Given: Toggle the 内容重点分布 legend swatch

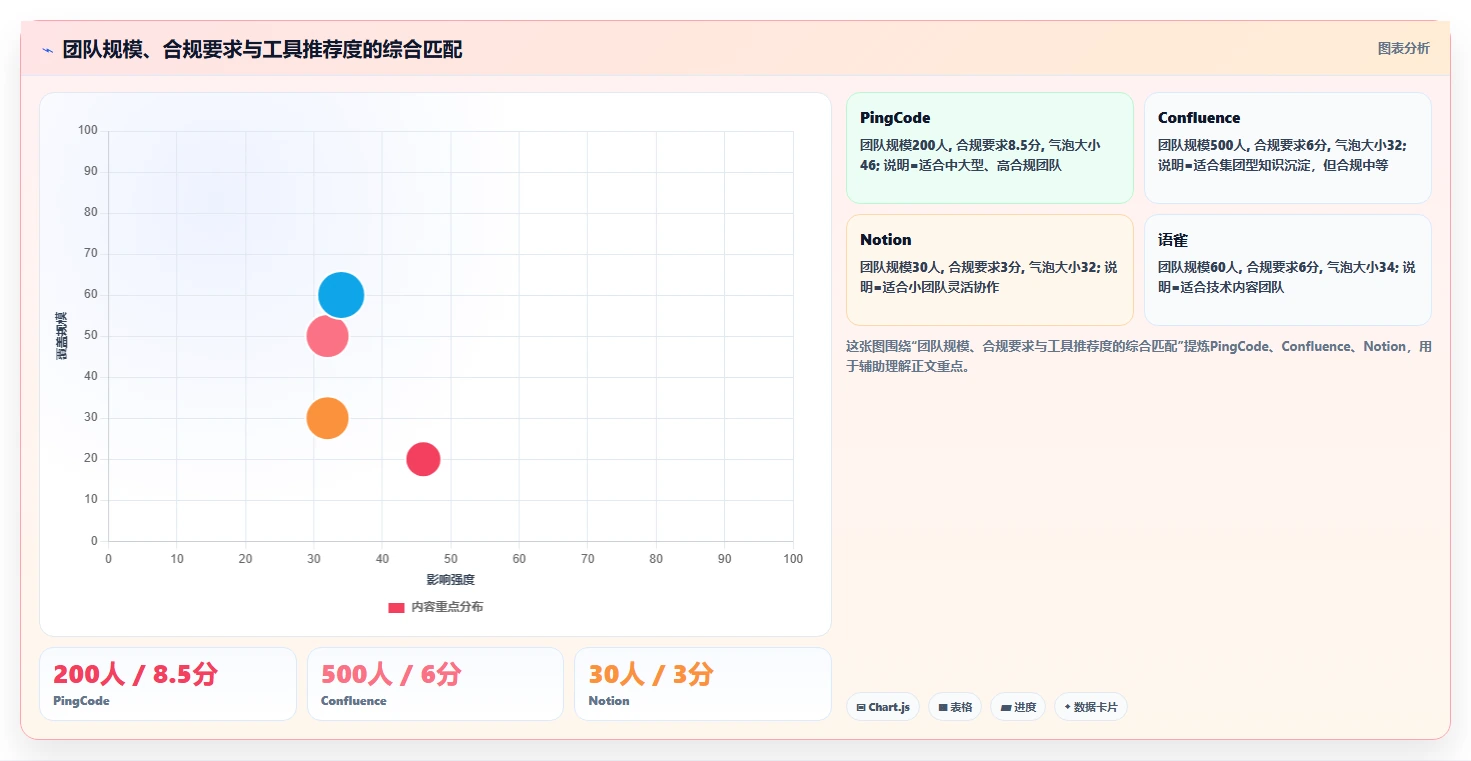Looking at the screenshot, I should pyautogui.click(x=396, y=607).
